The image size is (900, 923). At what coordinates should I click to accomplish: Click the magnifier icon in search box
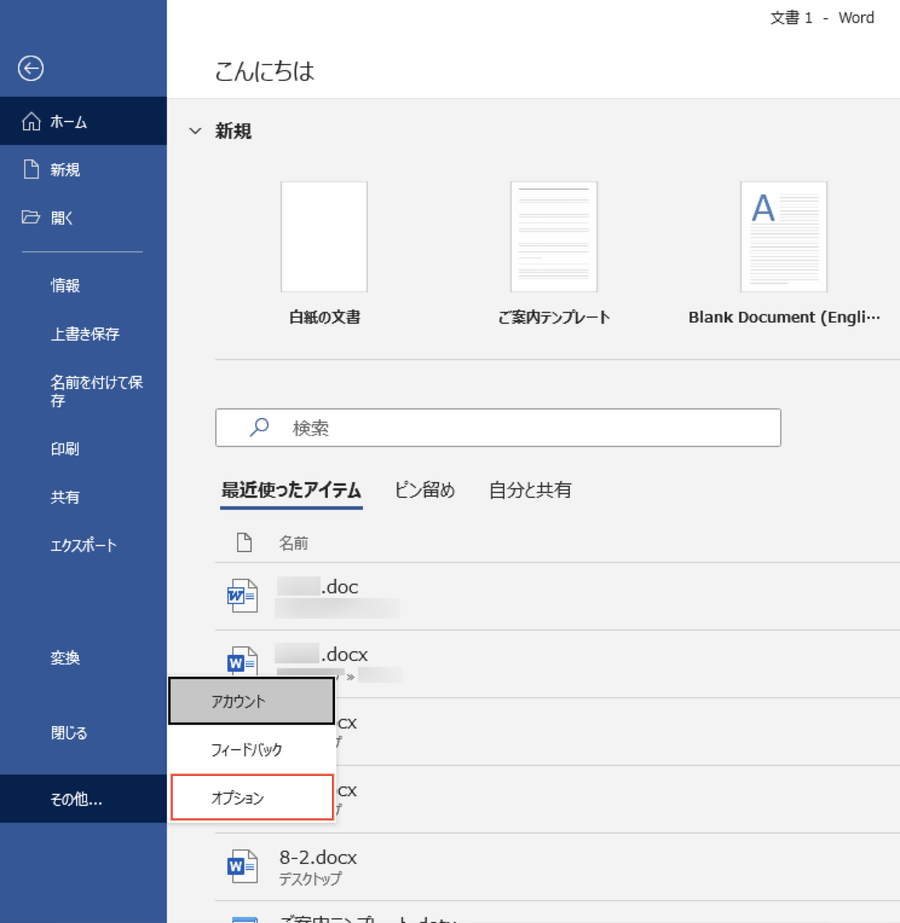tap(259, 427)
